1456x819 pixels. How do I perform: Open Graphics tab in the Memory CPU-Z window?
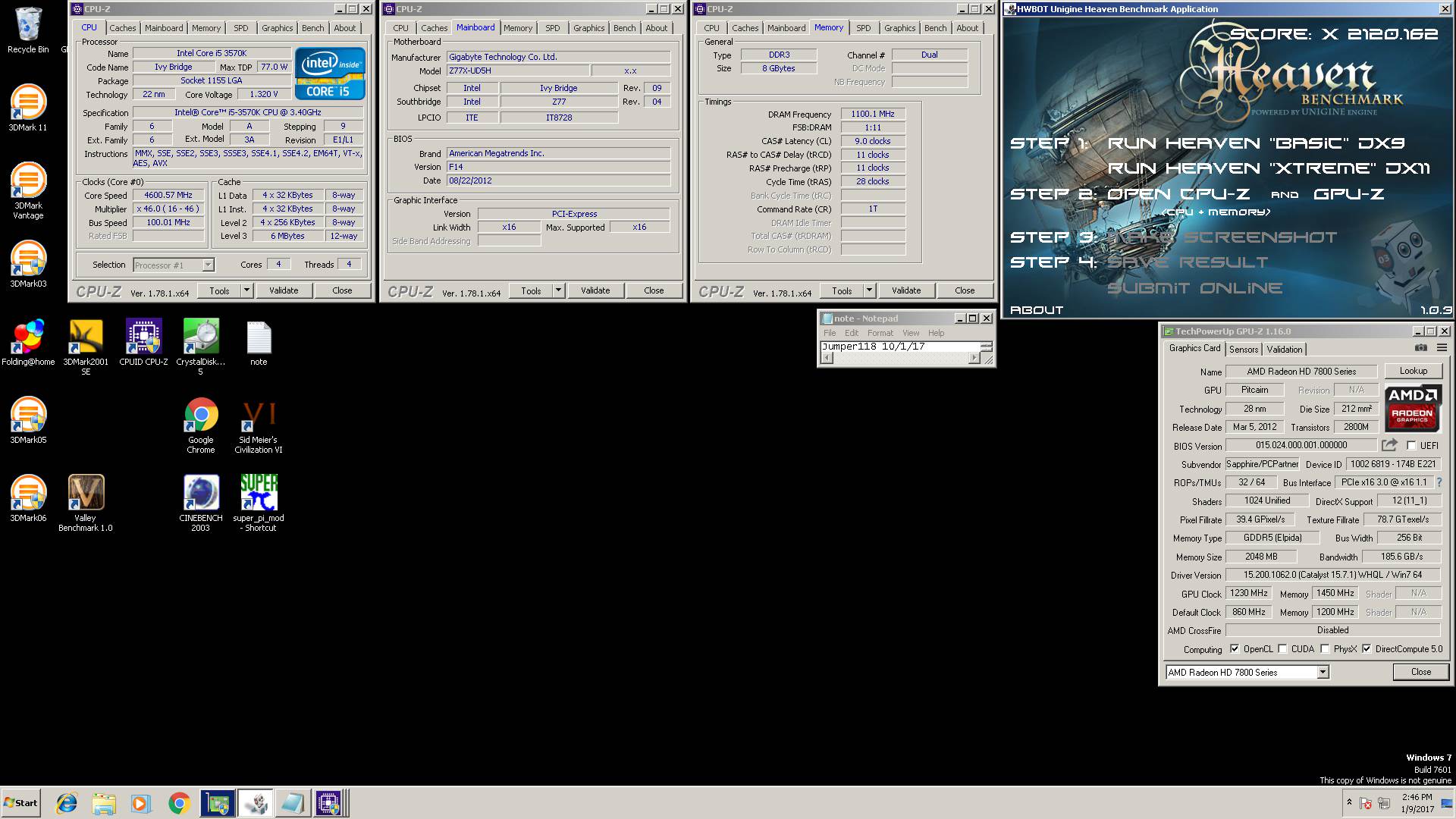[x=899, y=28]
